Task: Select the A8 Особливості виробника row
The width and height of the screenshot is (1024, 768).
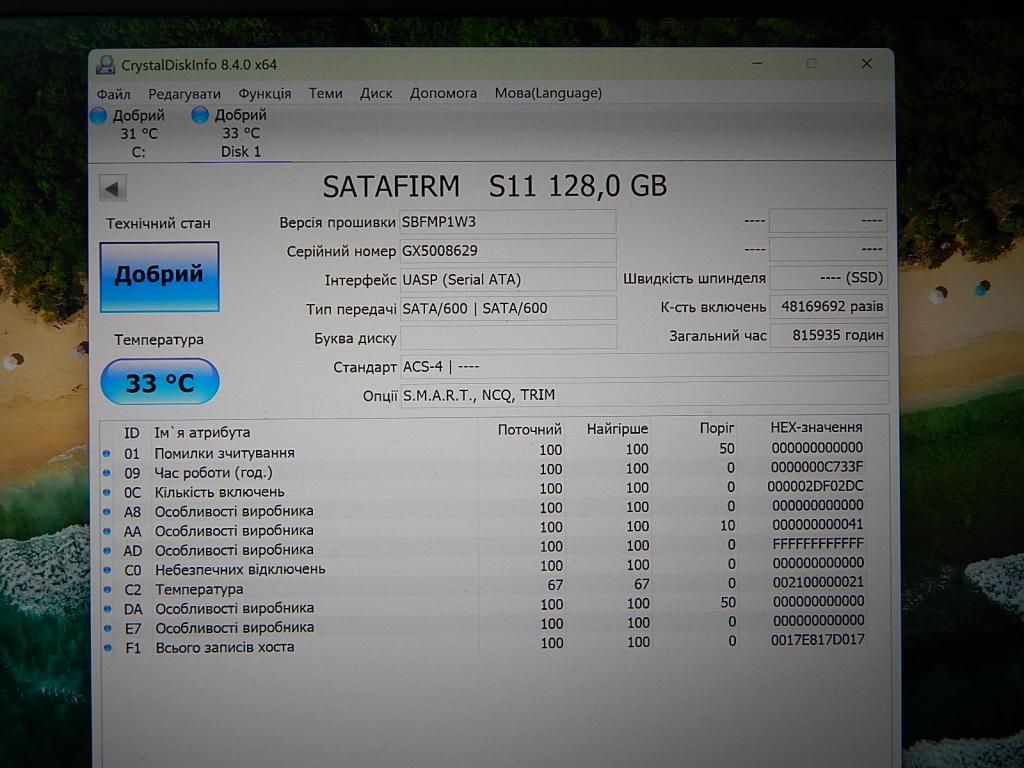Action: 484,509
